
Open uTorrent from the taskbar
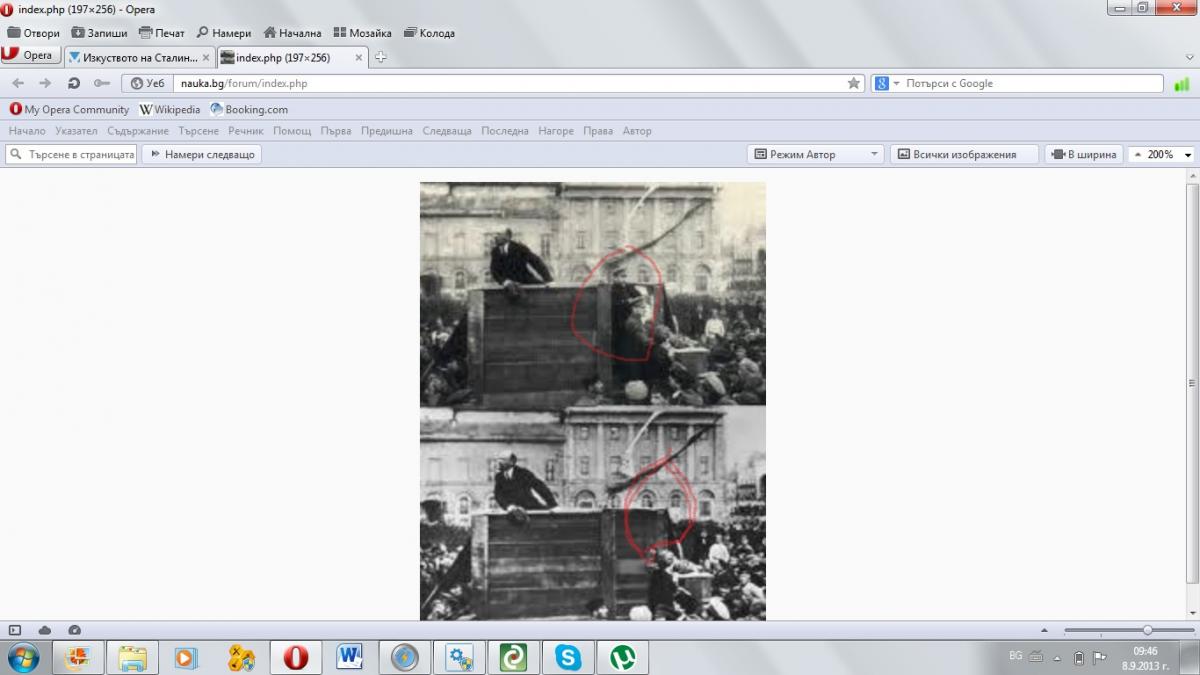pyautogui.click(x=622, y=657)
